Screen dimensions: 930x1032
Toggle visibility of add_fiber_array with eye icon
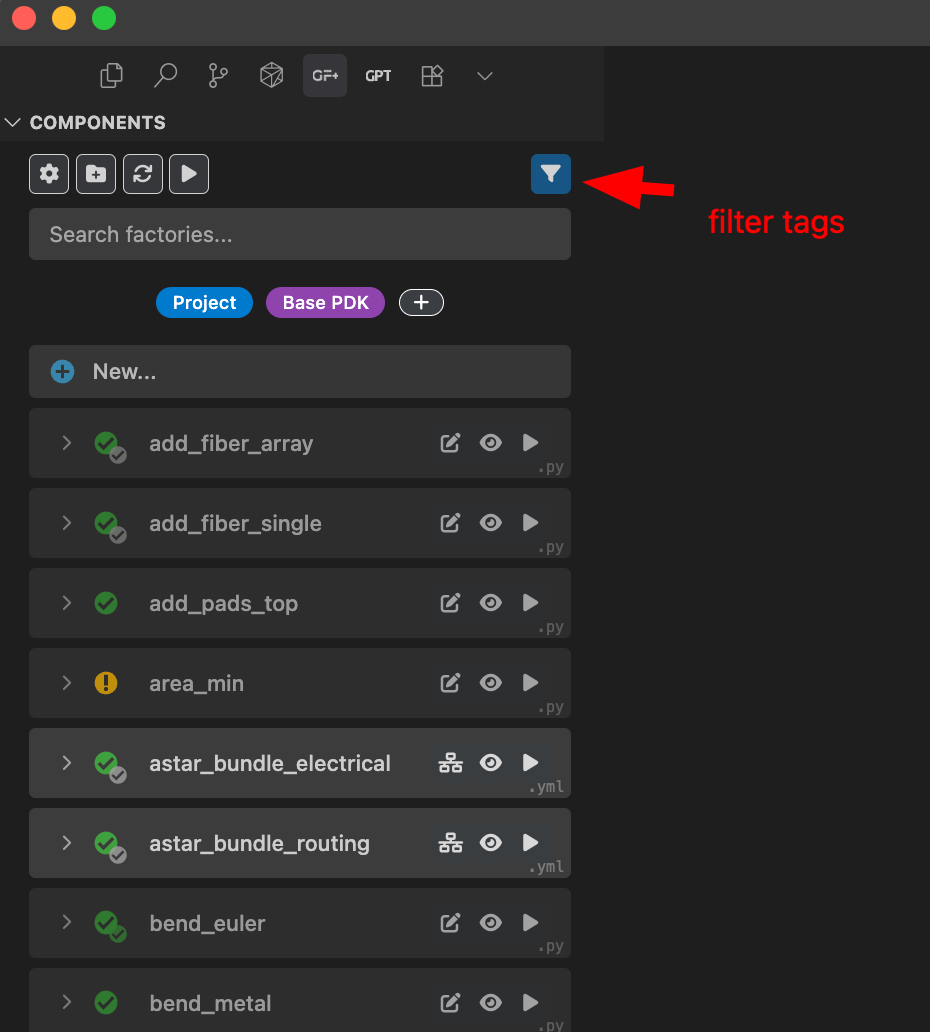(490, 442)
